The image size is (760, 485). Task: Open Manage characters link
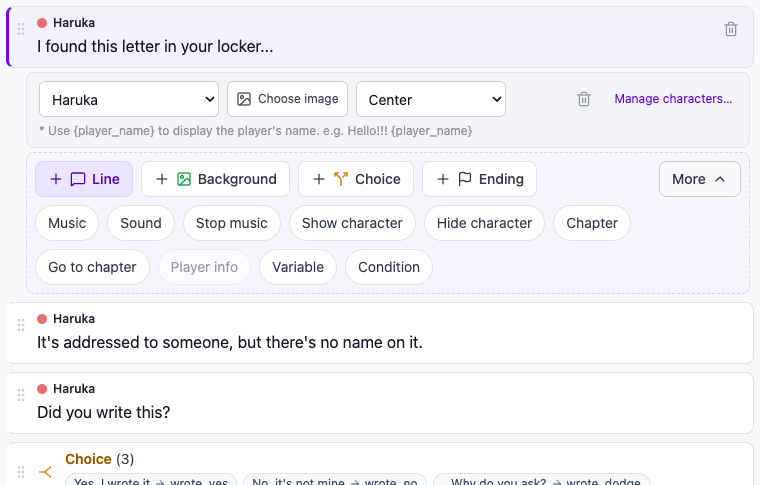pyautogui.click(x=673, y=99)
